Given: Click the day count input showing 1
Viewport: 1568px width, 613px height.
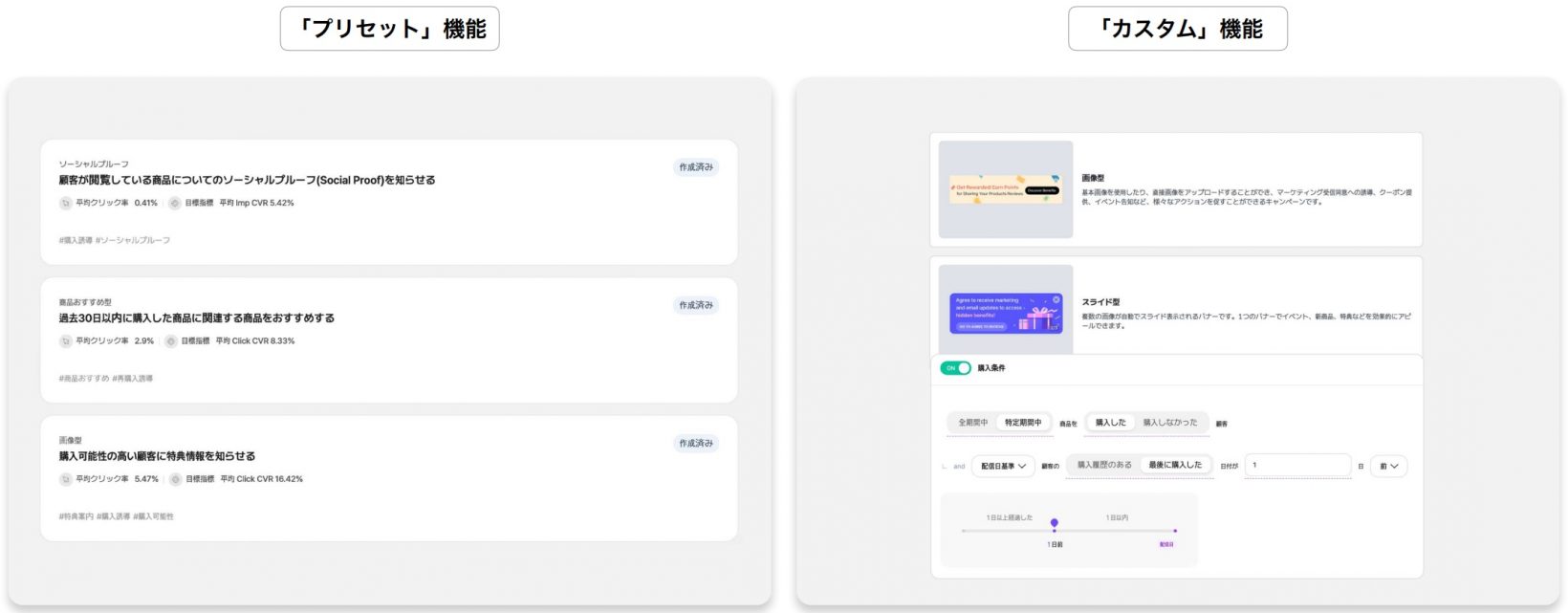Looking at the screenshot, I should click(1297, 466).
